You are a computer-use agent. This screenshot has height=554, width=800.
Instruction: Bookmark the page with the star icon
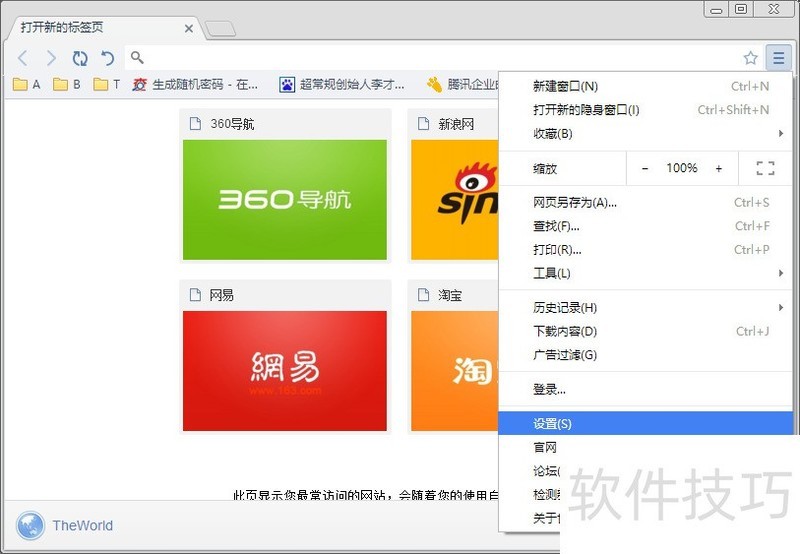750,58
